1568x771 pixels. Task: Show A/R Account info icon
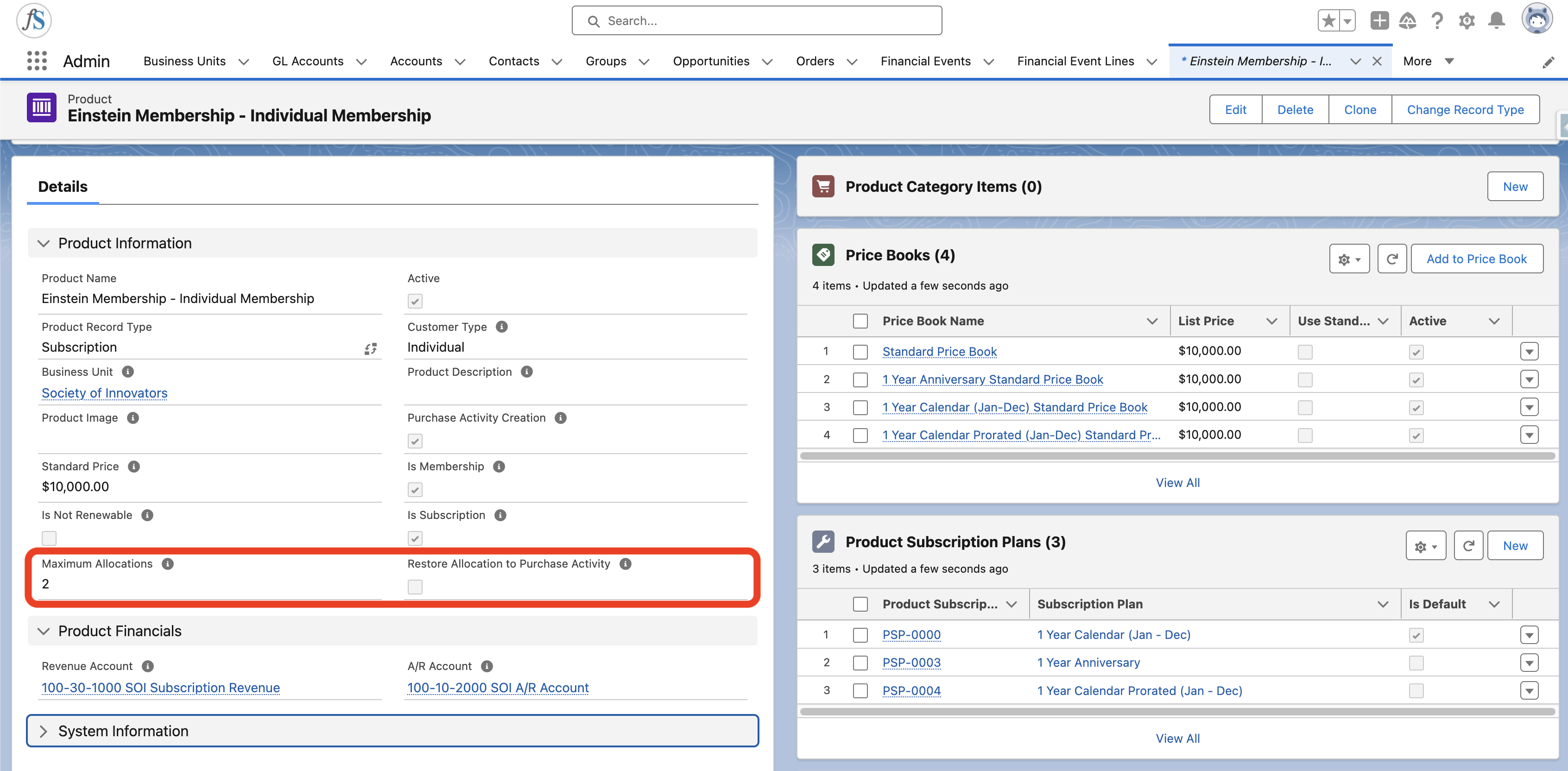pos(487,666)
